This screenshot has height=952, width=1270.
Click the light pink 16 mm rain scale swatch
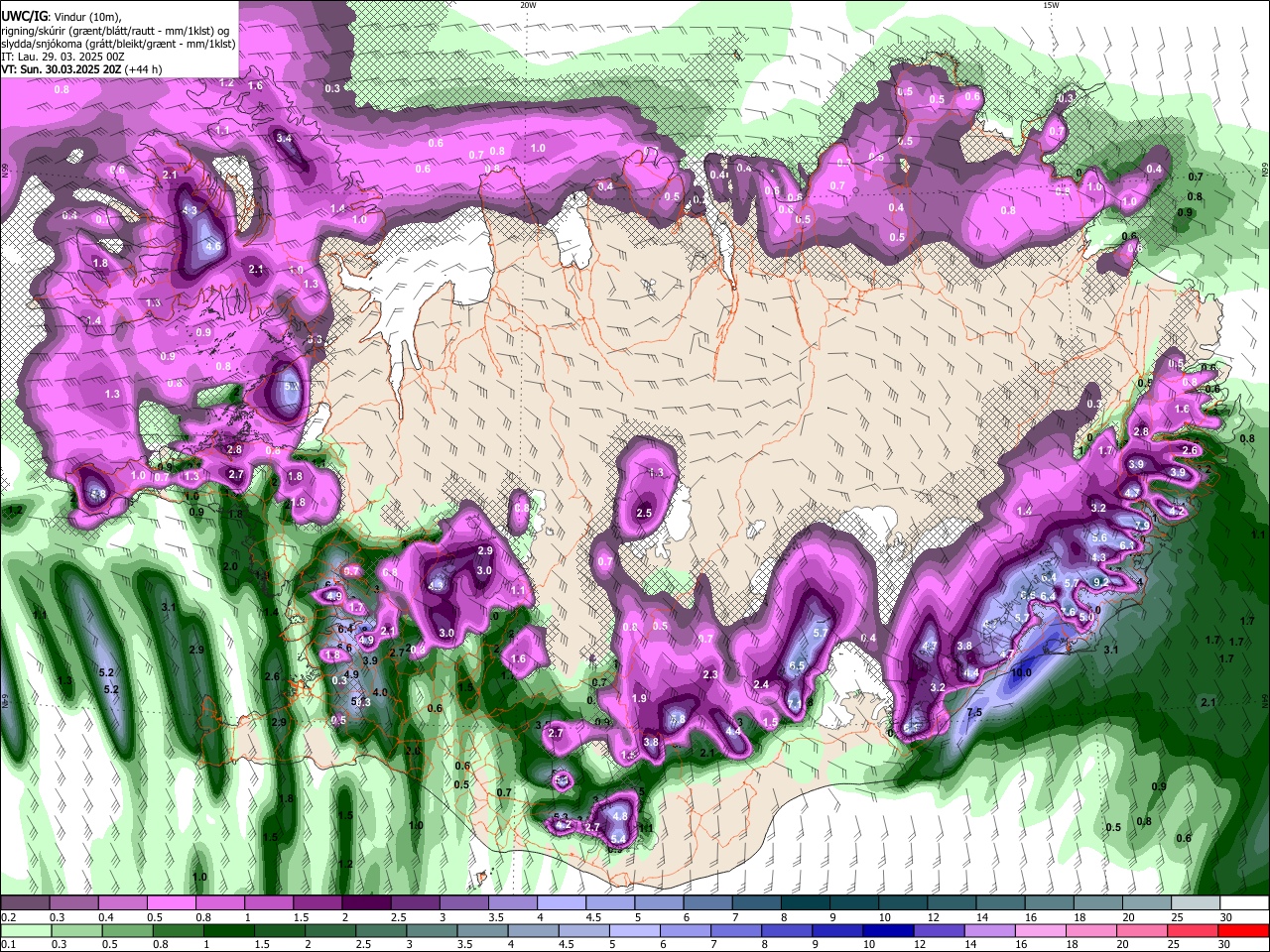coord(1041,931)
